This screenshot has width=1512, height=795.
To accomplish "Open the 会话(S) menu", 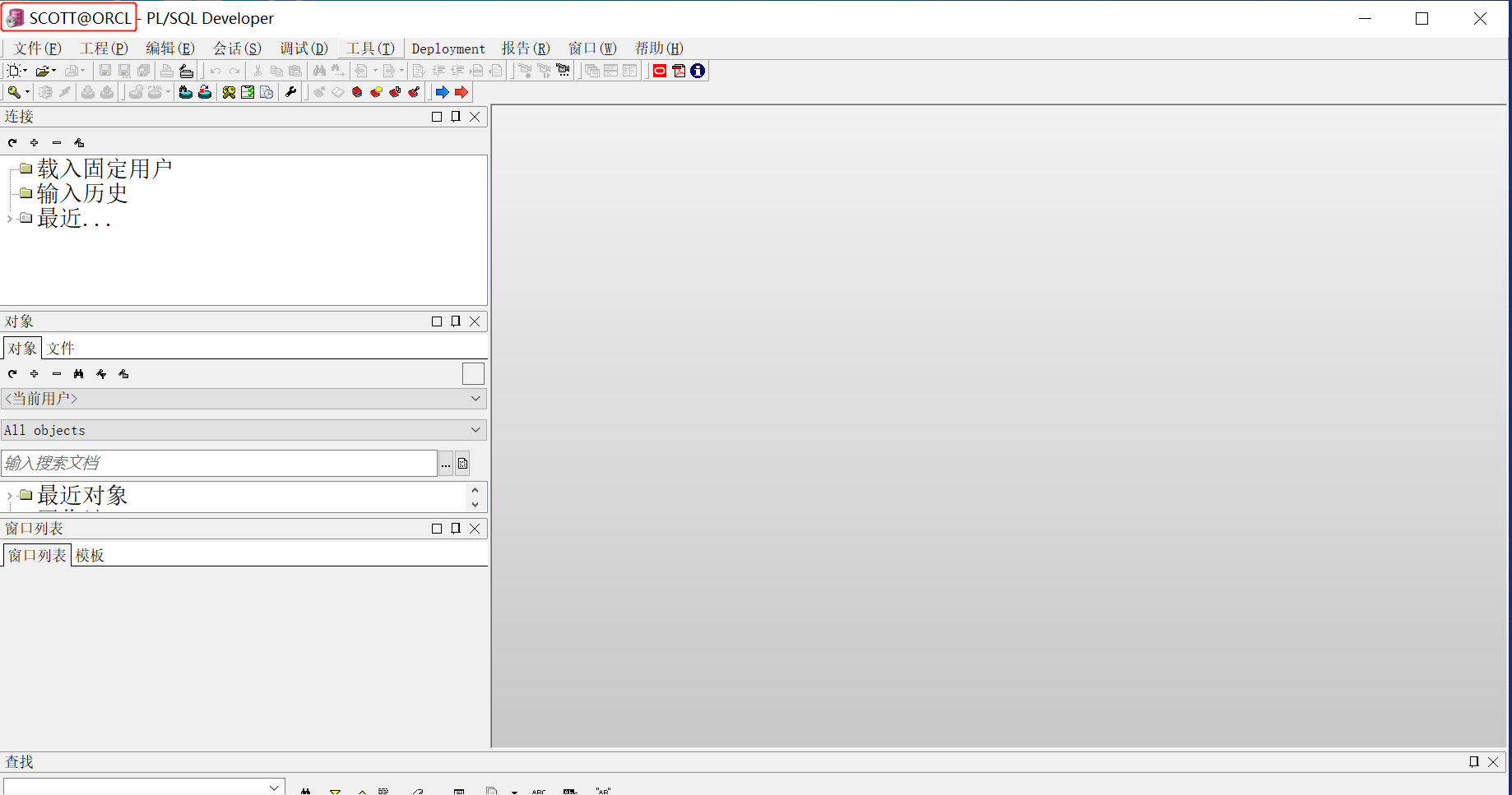I will point(237,49).
